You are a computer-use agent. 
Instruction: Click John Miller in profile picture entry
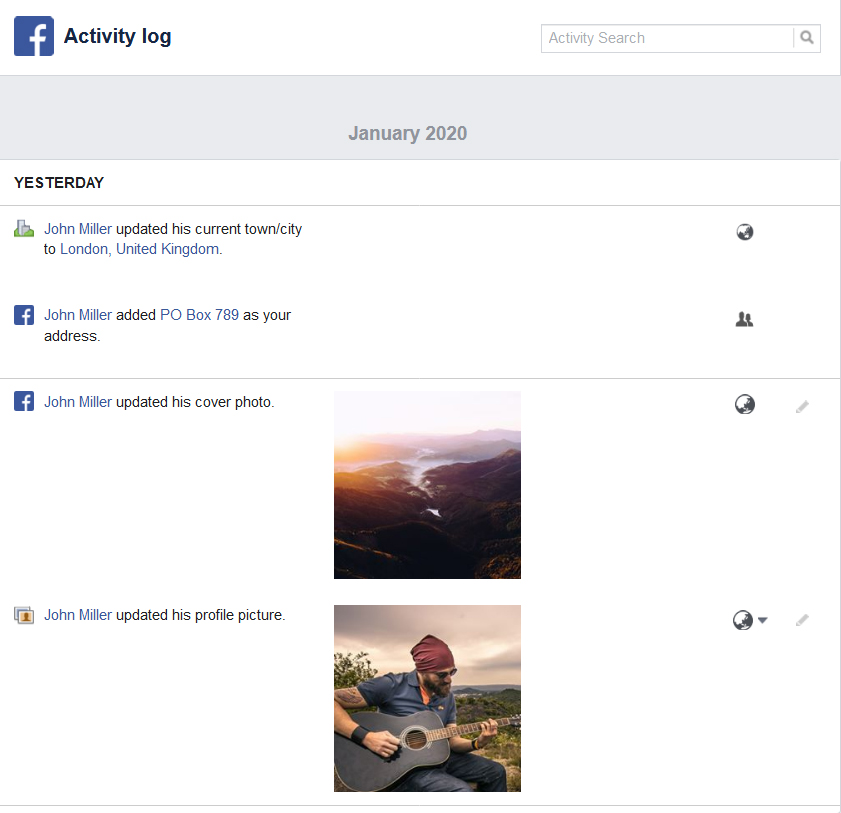tap(78, 615)
